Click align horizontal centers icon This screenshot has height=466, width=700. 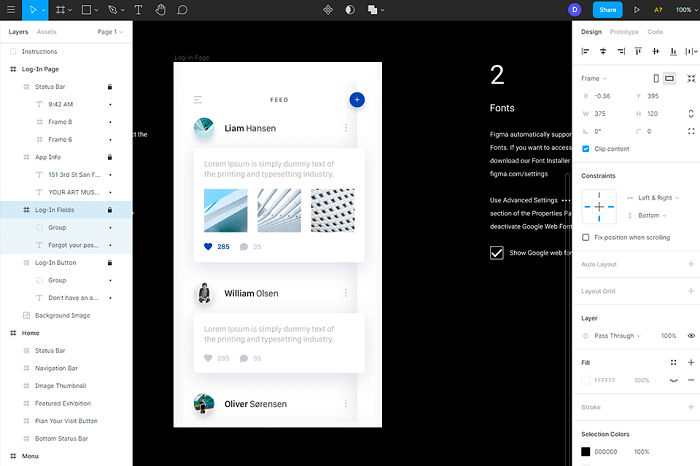(603, 51)
